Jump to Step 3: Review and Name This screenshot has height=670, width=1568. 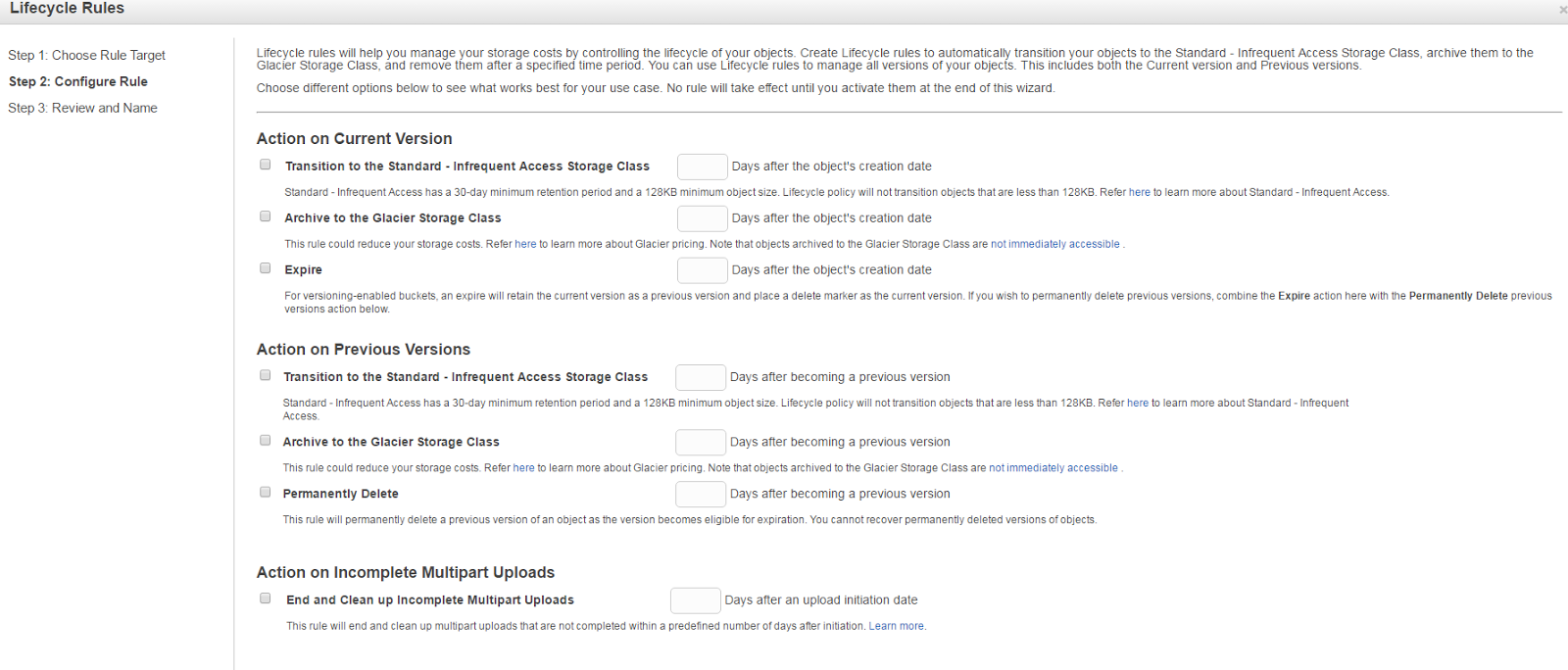click(82, 109)
